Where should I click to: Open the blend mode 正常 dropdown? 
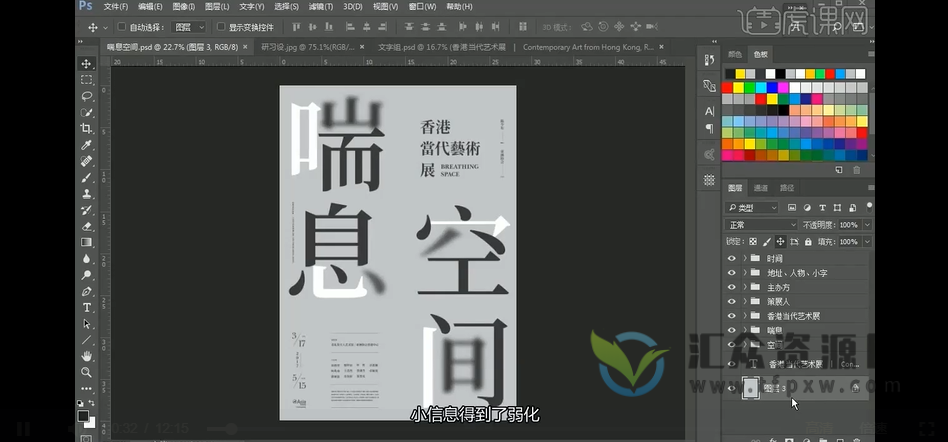coord(762,225)
